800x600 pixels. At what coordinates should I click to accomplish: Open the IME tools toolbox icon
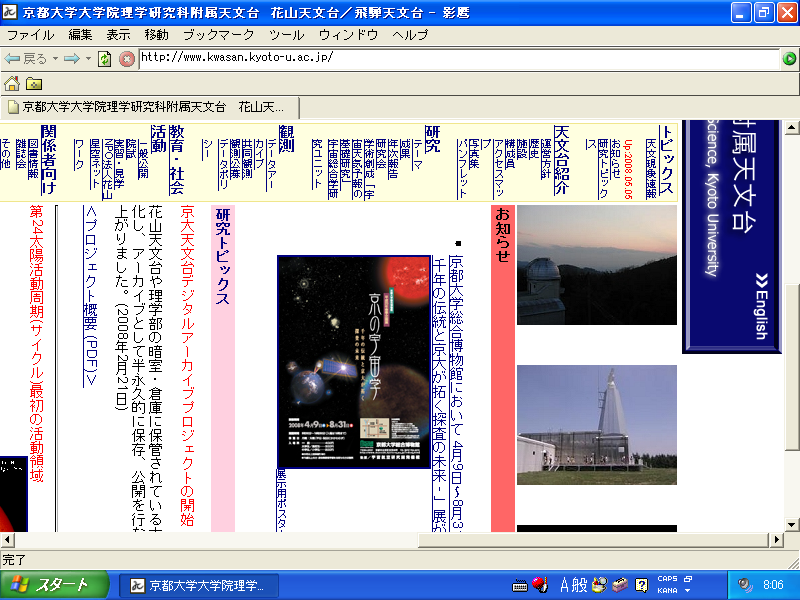coord(620,585)
